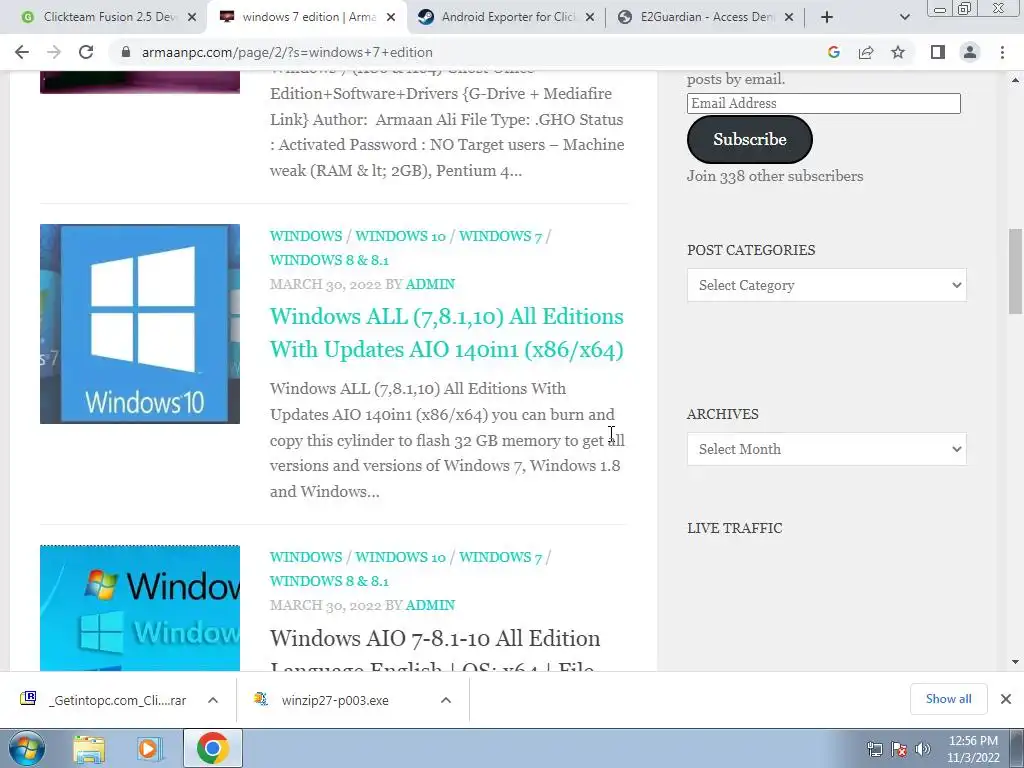The width and height of the screenshot is (1024, 768).
Task: Click the network tray icon
Action: tap(874, 750)
